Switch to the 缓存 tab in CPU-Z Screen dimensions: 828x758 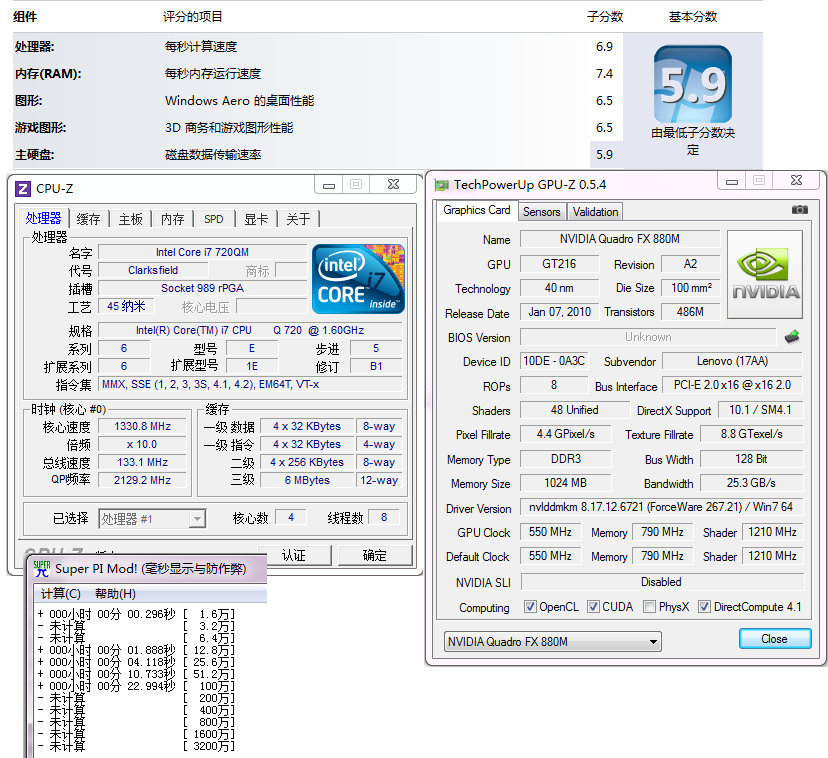pos(88,219)
